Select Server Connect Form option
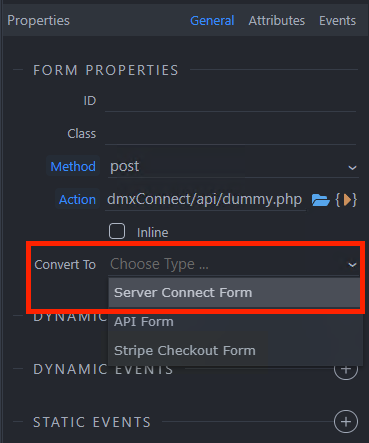The height and width of the screenshot is (443, 369). pos(234,293)
